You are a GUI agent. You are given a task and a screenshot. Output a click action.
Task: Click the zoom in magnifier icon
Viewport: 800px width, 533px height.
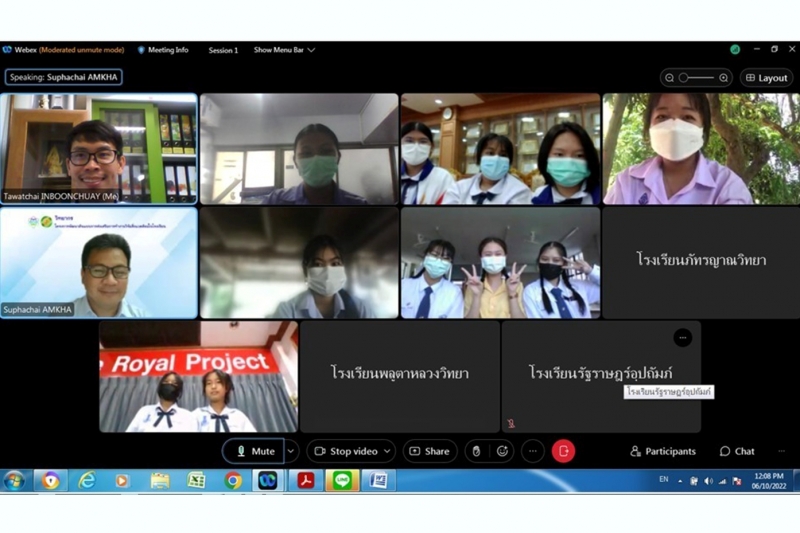click(x=724, y=77)
